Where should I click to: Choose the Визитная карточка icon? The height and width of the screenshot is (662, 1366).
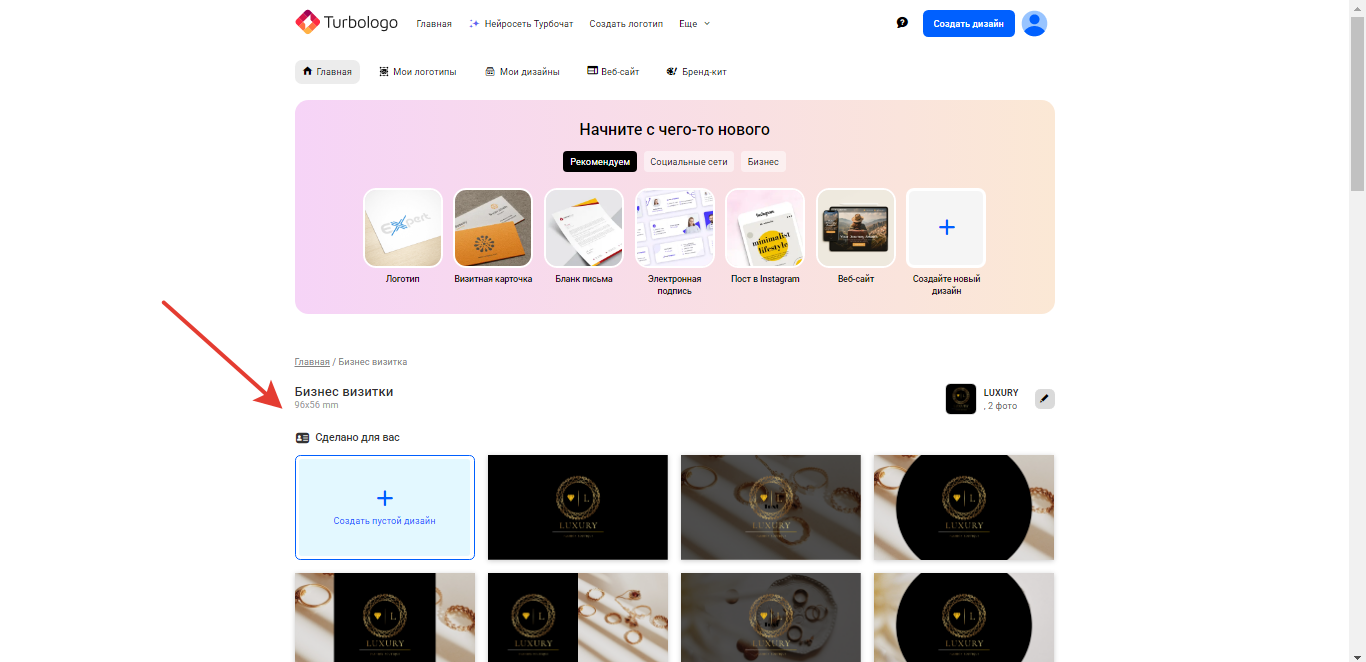(493, 228)
